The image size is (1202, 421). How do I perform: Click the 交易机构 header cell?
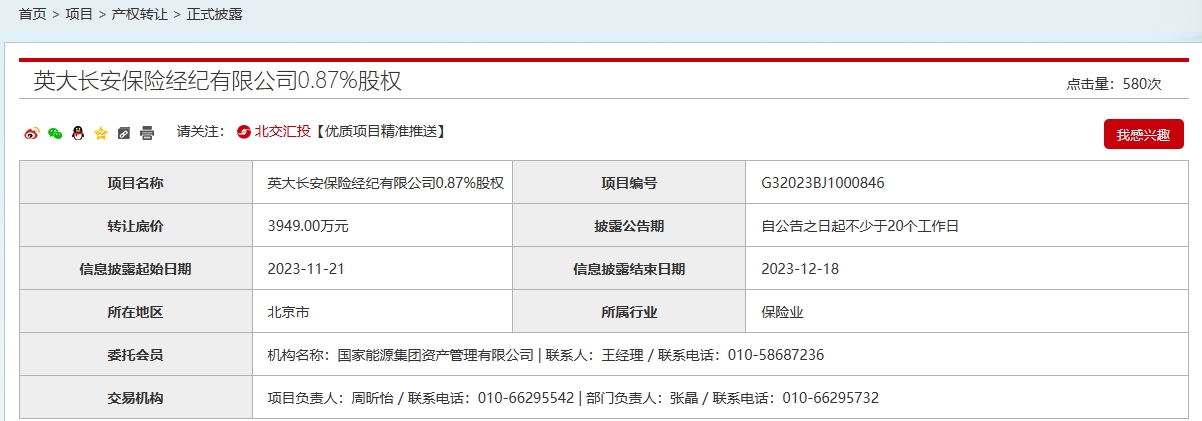tap(136, 398)
